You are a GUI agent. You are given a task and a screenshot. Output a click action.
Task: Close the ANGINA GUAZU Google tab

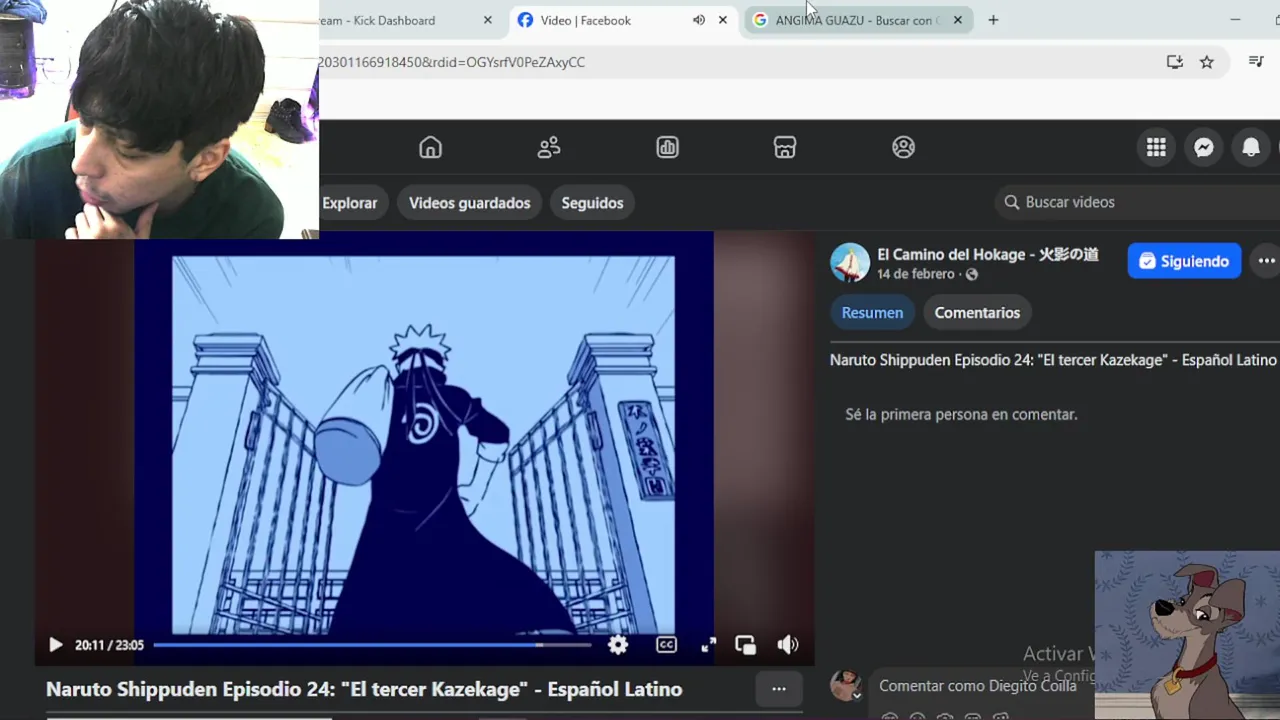[x=957, y=20]
